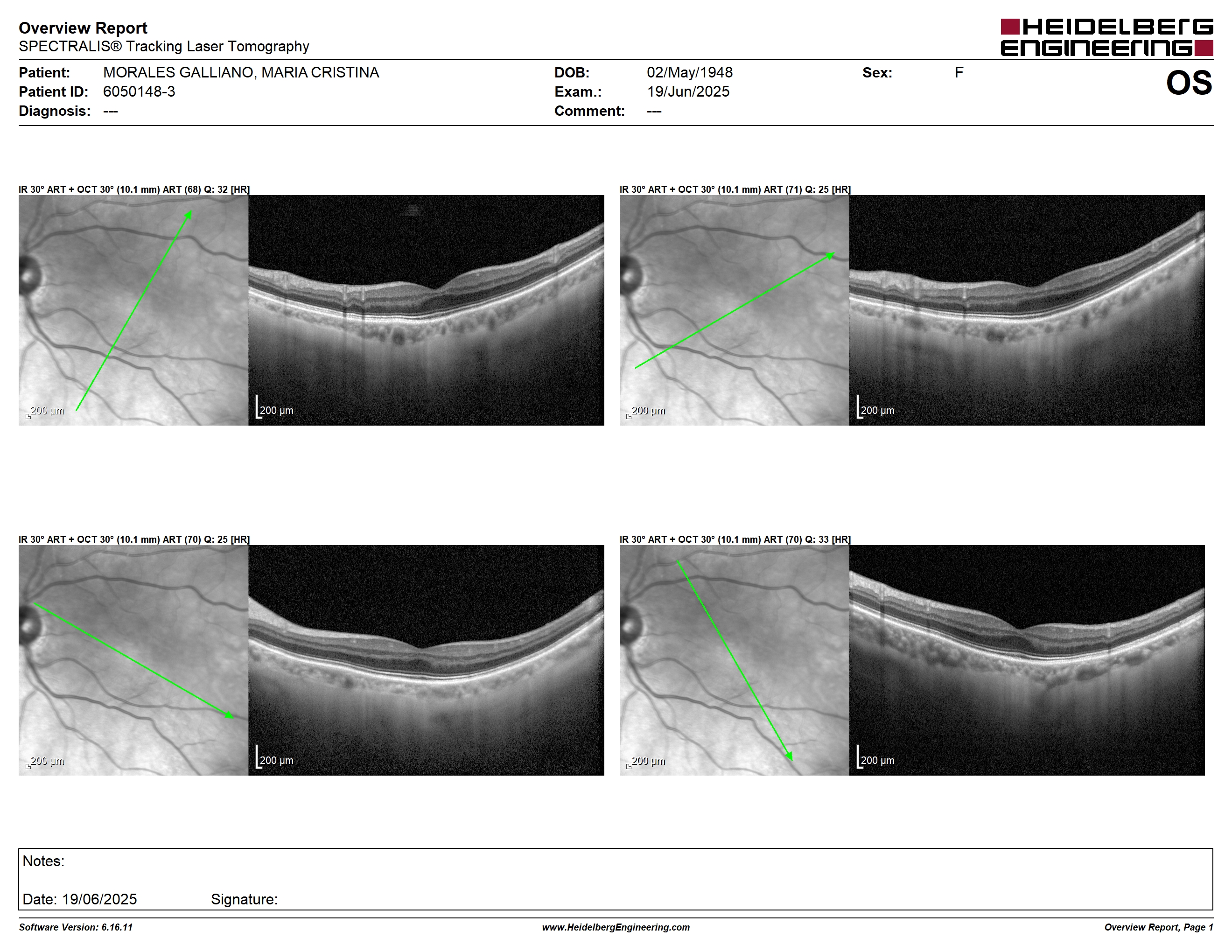Click patient name 'MORALES GALLIANO, MARIA CRISTINA'

point(241,72)
